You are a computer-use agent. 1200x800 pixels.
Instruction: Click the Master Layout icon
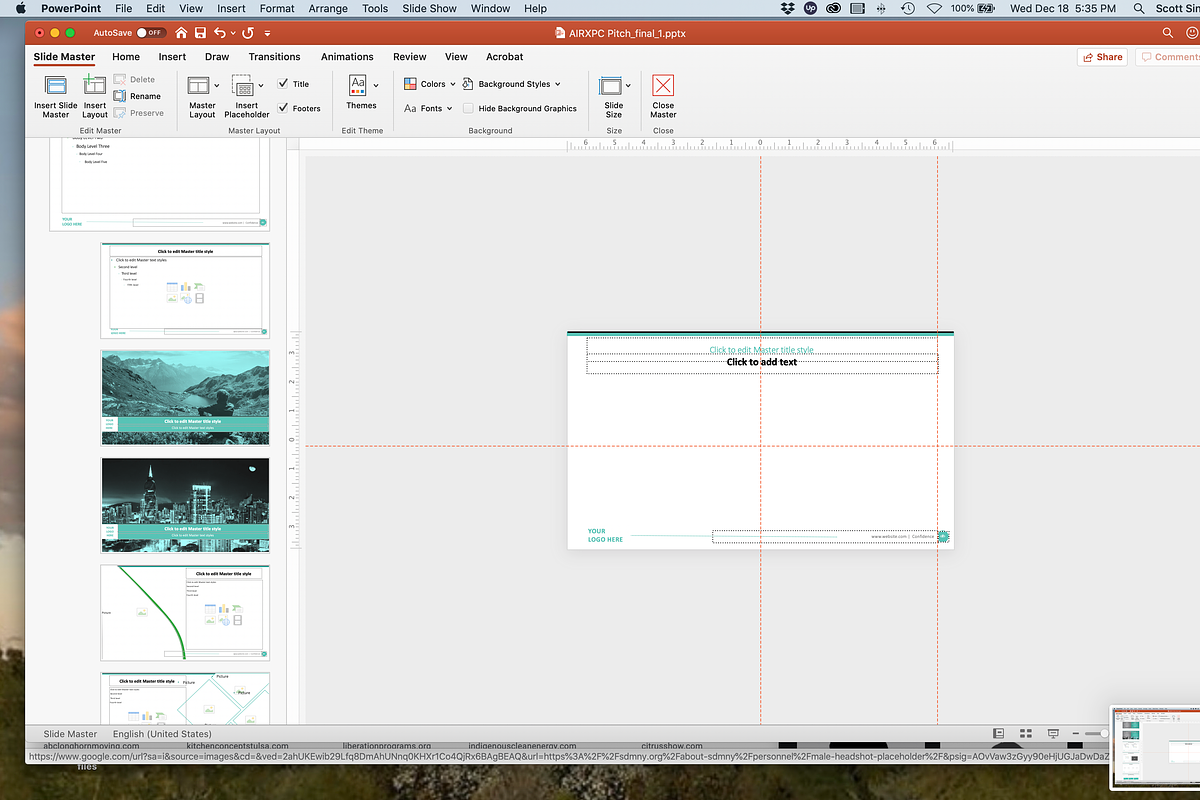(198, 86)
